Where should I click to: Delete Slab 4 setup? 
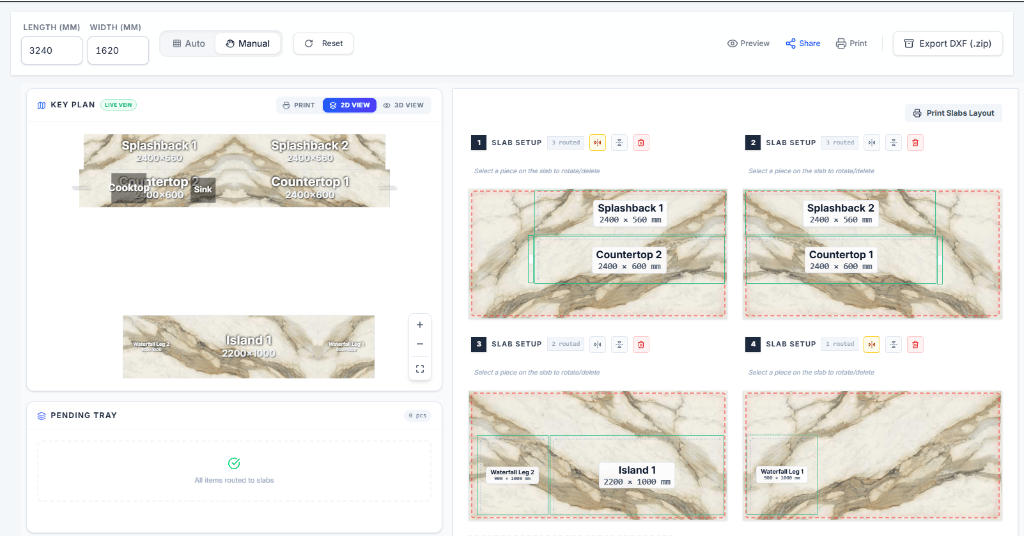coord(916,344)
